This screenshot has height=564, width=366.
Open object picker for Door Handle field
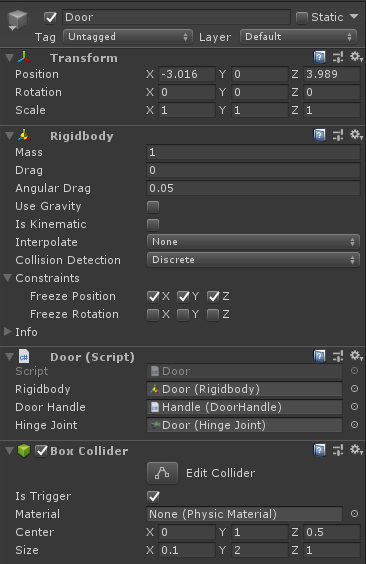(x=354, y=406)
